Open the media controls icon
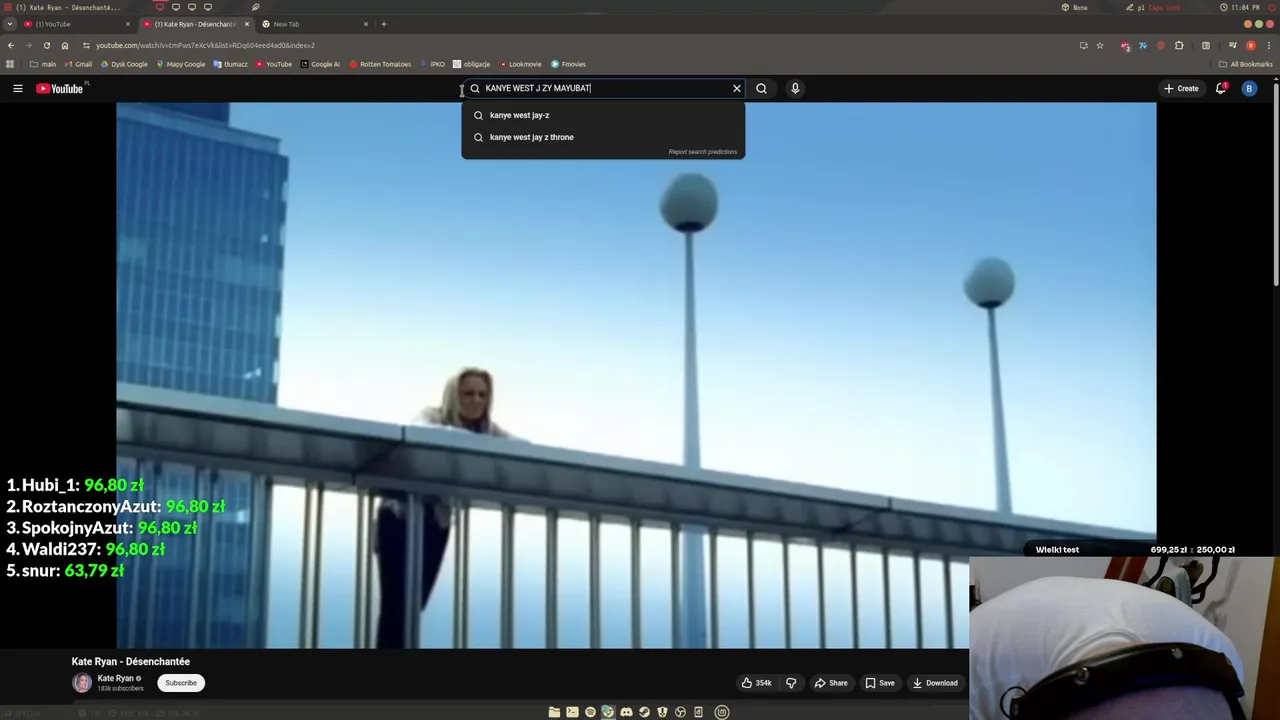 pos(1232,45)
